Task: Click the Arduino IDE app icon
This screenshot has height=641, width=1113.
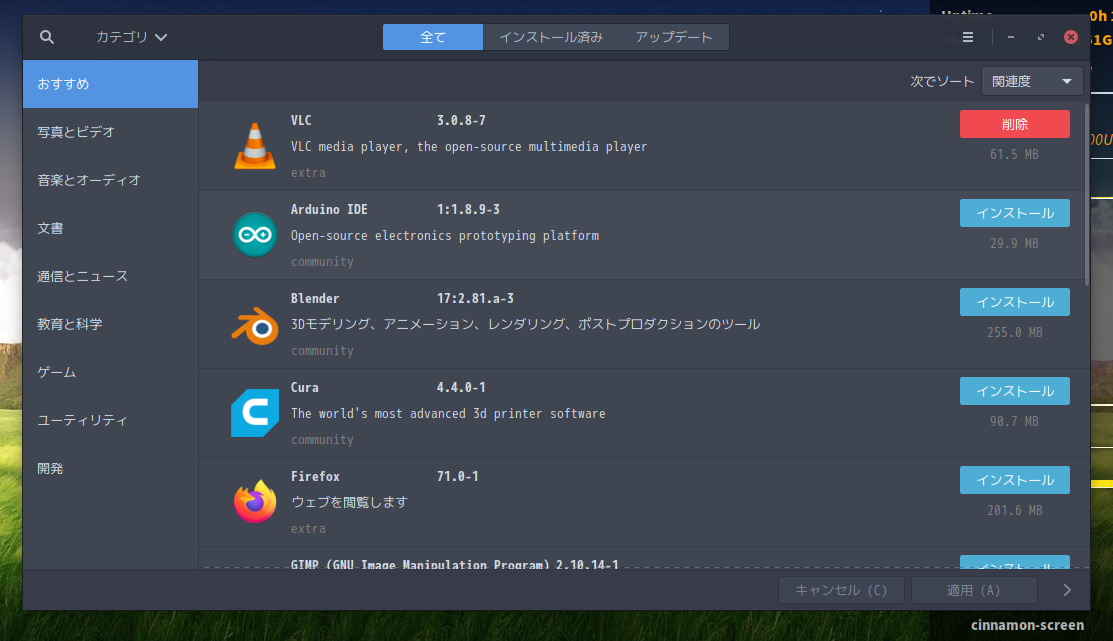Action: [255, 235]
